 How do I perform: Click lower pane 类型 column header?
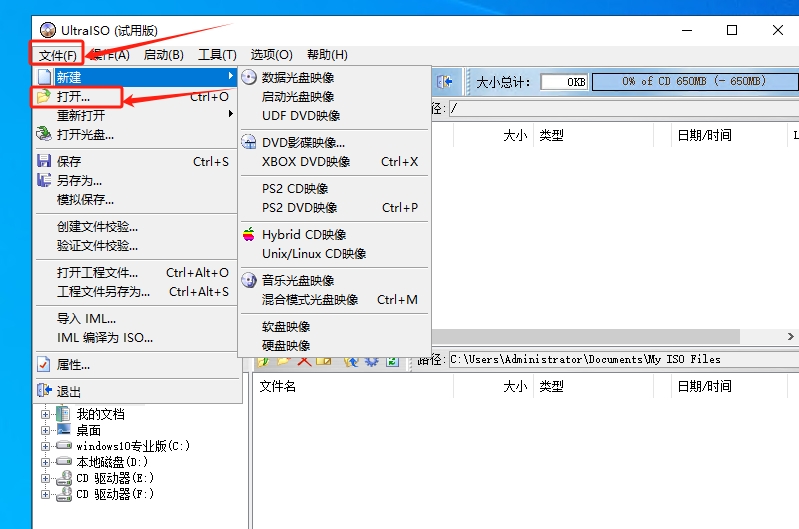click(x=593, y=386)
